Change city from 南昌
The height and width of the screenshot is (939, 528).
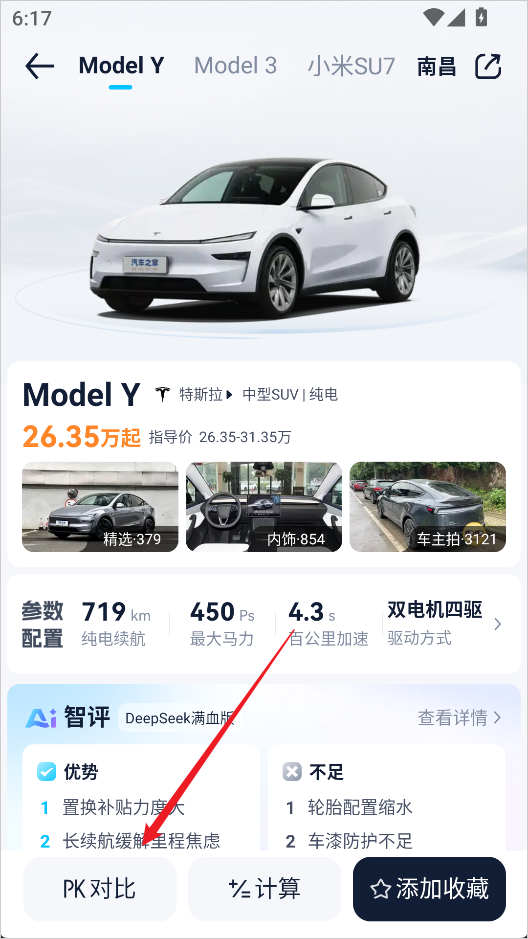436,66
